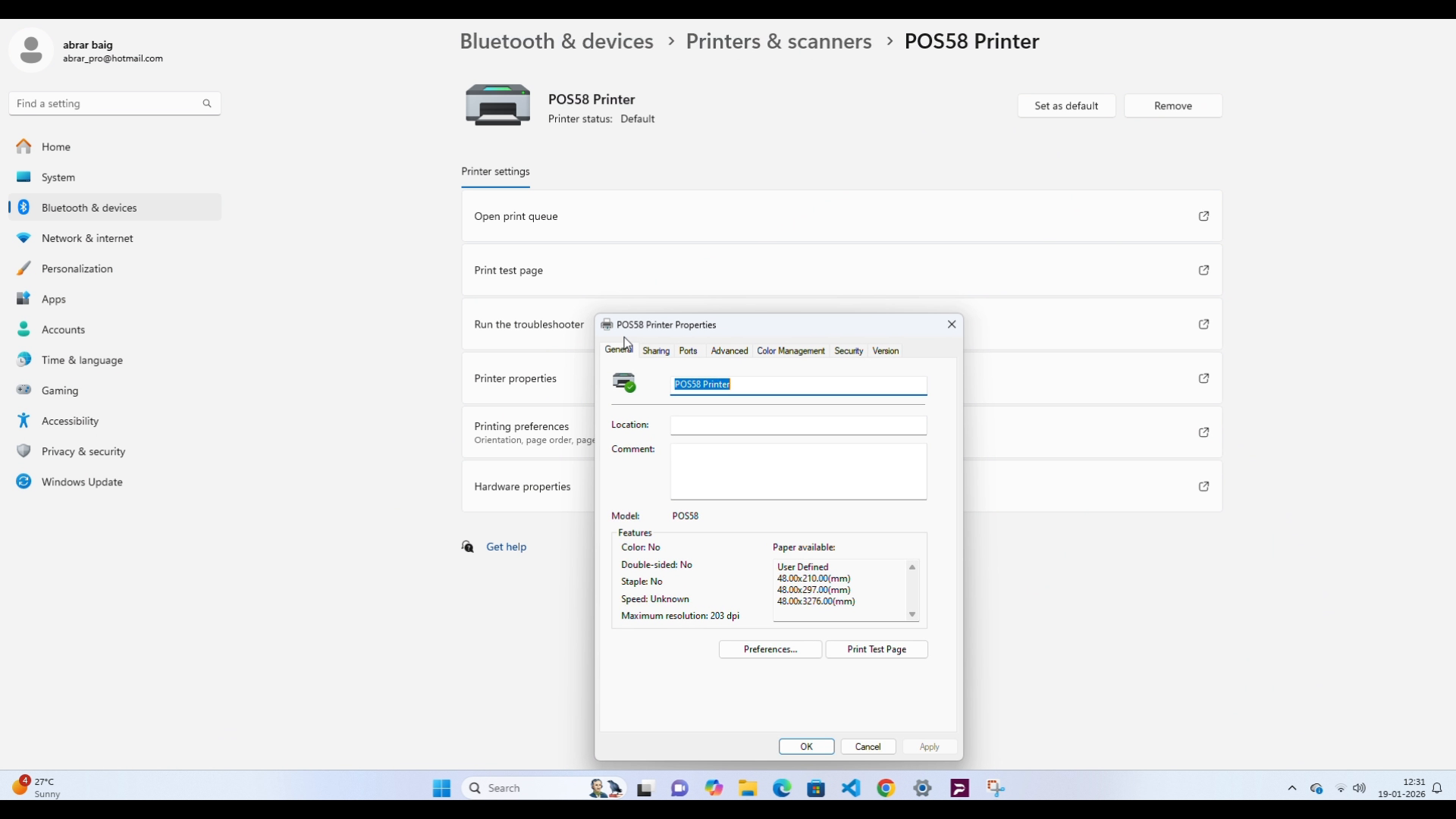
Task: Click the Location input field
Action: tap(798, 425)
